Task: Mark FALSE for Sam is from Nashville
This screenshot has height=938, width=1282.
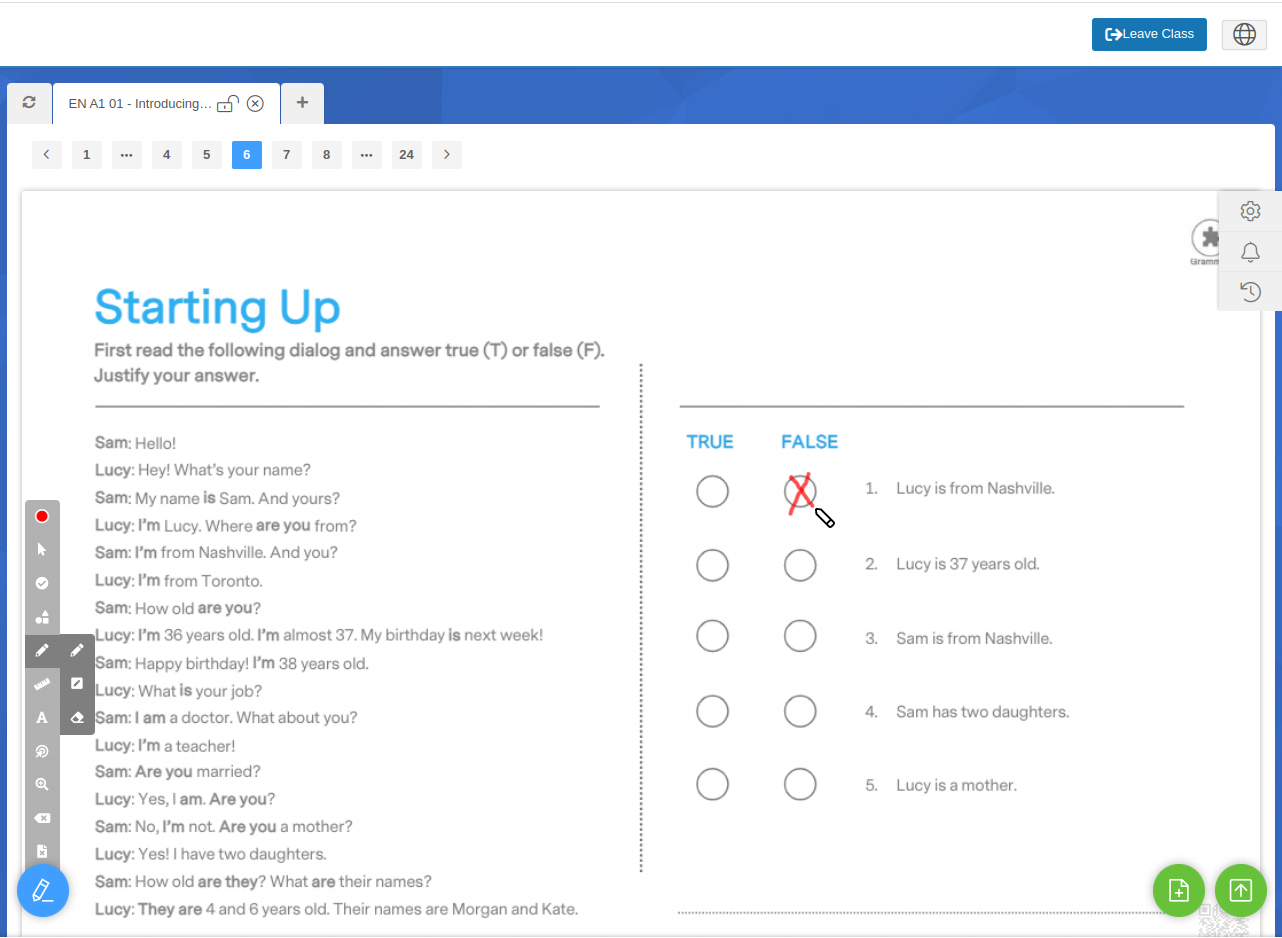Action: click(800, 635)
